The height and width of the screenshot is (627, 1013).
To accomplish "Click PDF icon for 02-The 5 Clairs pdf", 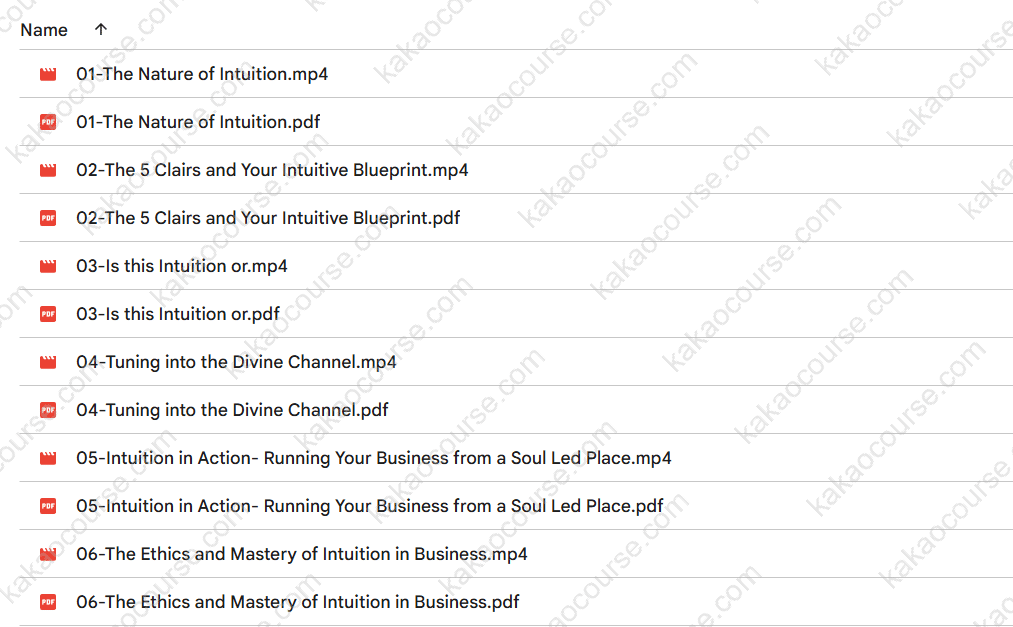I will 48,218.
